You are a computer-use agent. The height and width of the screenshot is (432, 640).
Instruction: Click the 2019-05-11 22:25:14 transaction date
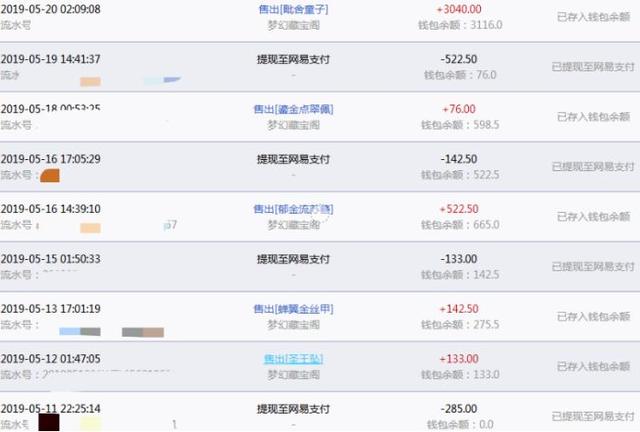click(51, 409)
